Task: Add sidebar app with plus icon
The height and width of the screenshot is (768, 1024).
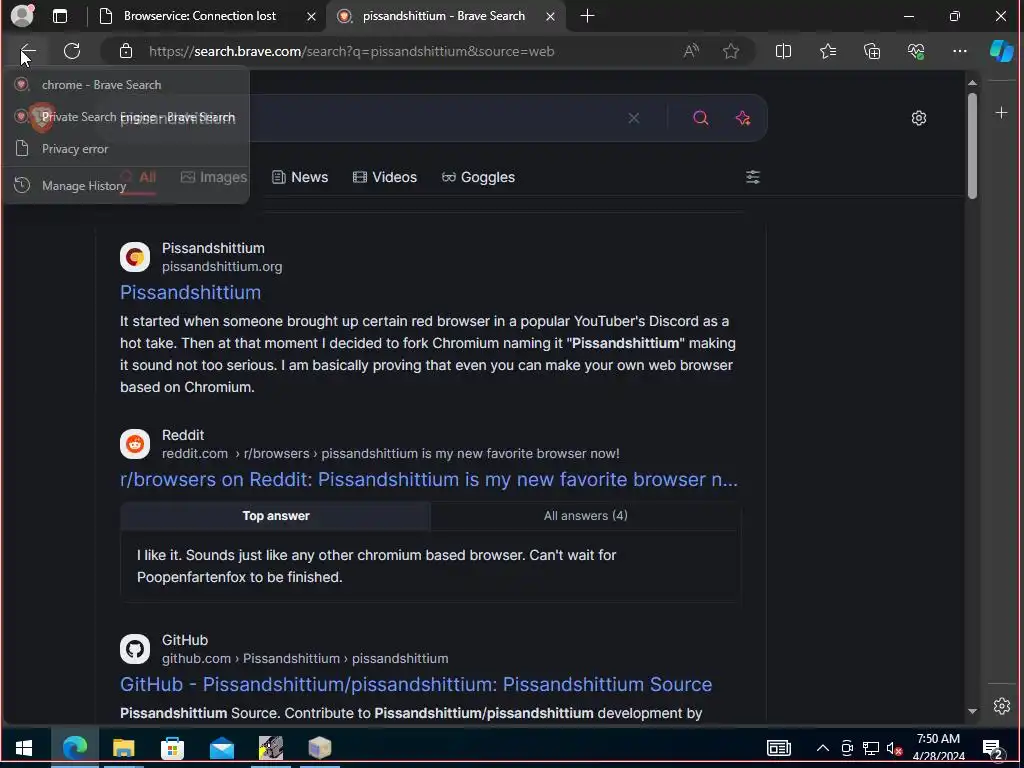Action: [1001, 113]
